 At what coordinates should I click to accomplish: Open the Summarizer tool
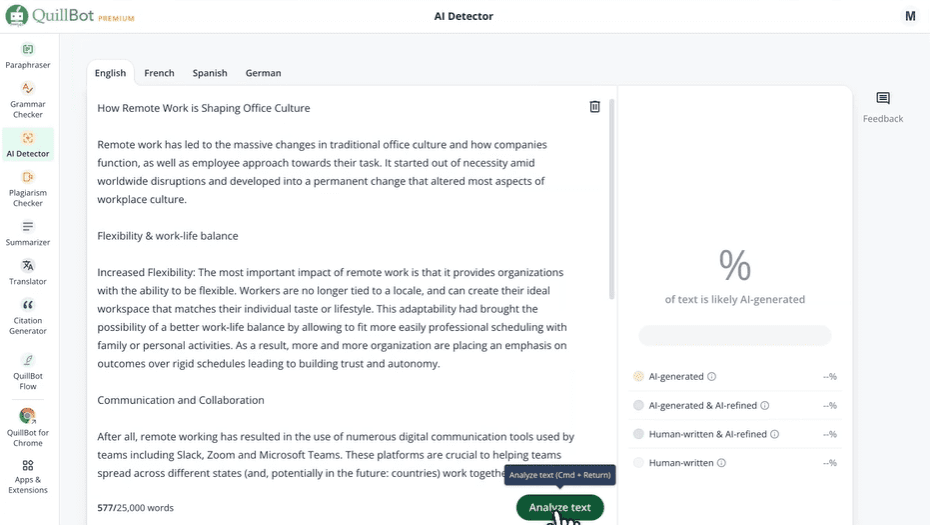tap(28, 227)
